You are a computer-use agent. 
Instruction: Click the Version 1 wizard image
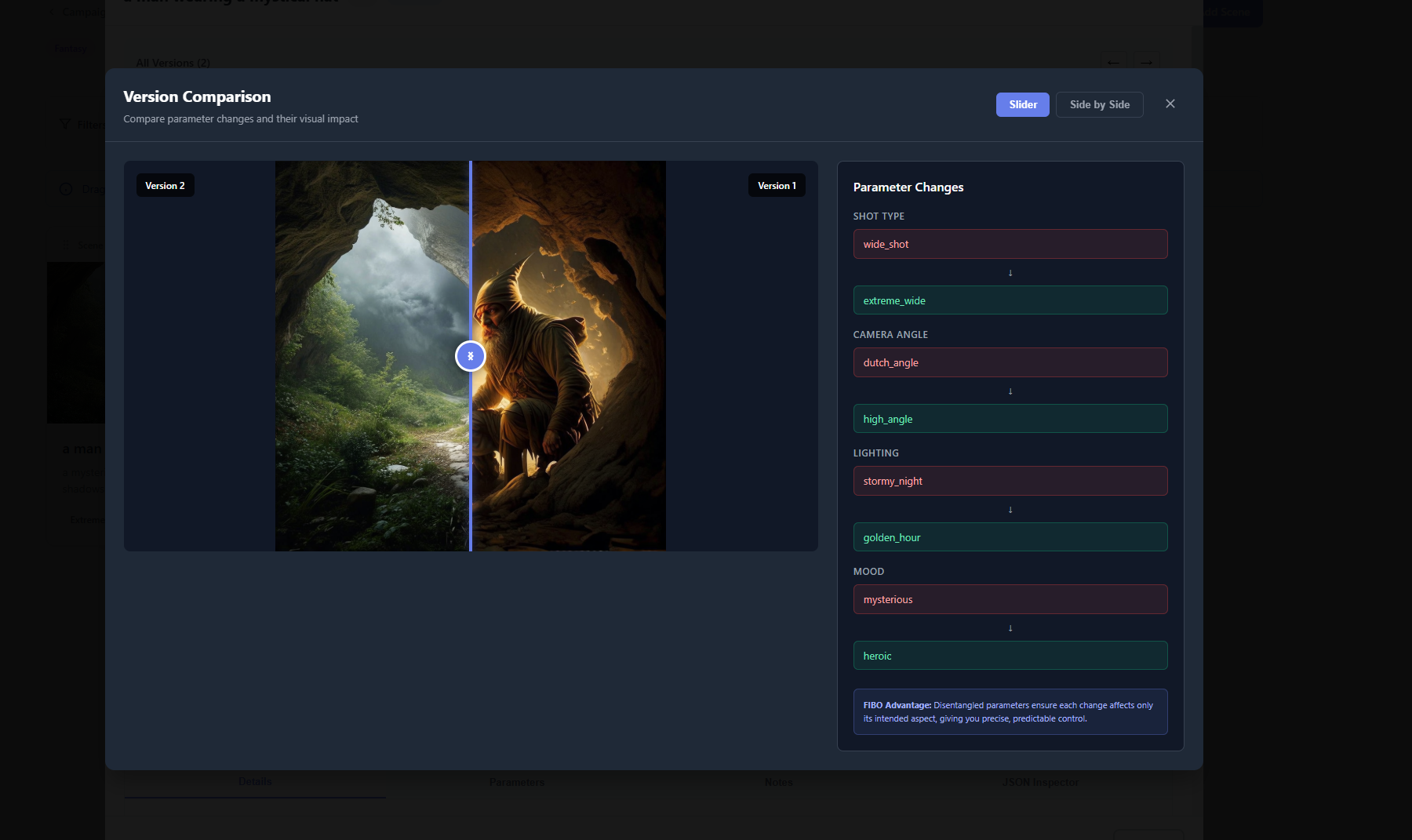coord(569,356)
